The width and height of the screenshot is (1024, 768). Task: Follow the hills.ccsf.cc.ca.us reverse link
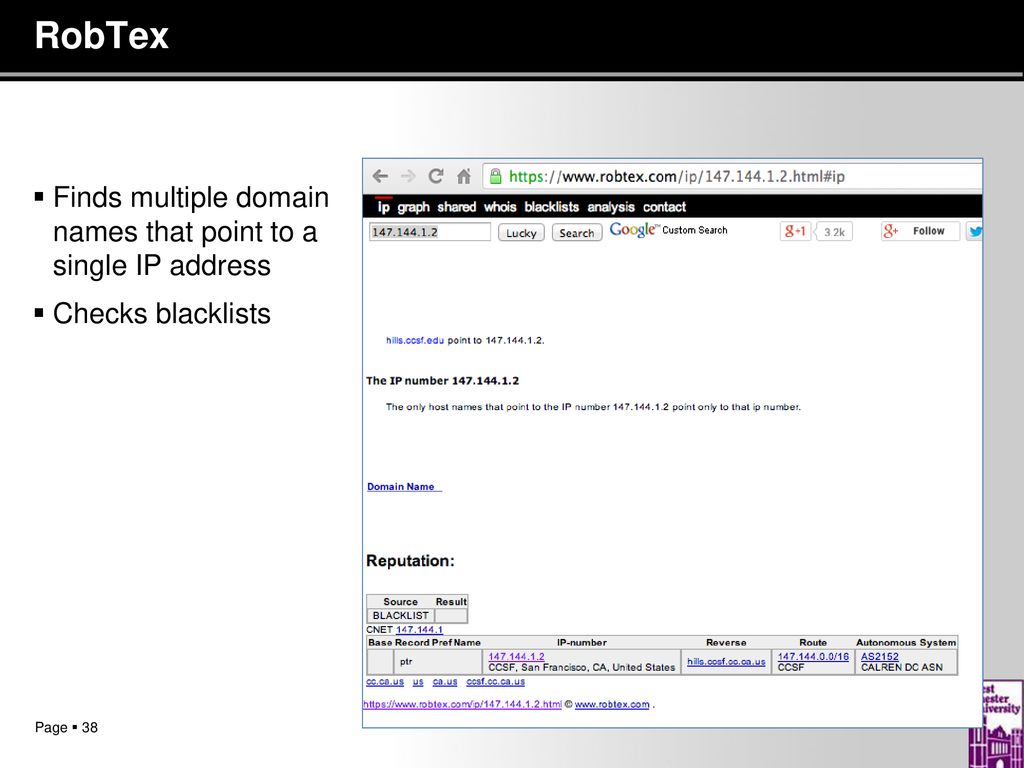(726, 662)
